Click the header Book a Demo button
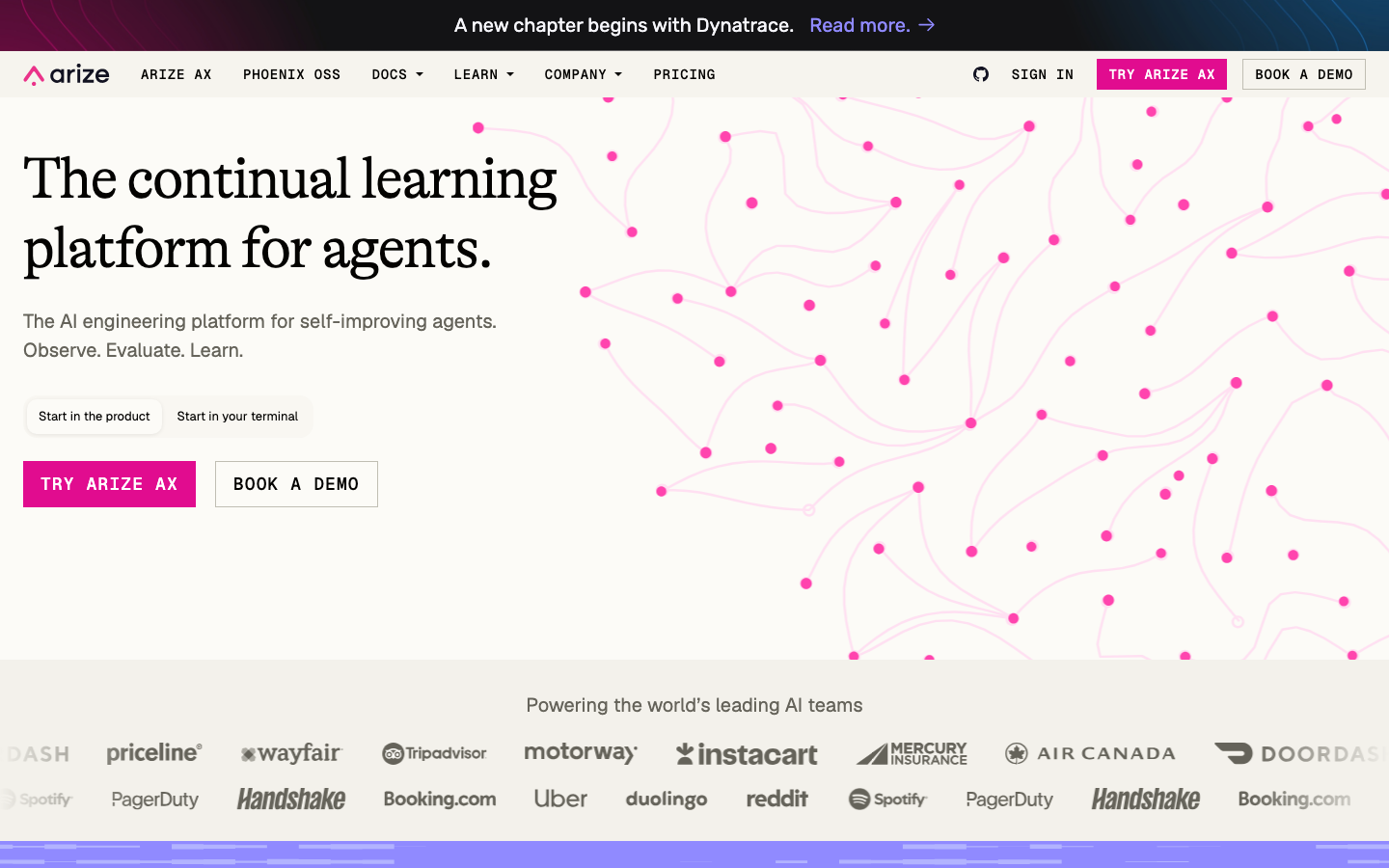The height and width of the screenshot is (868, 1389). (x=1304, y=74)
